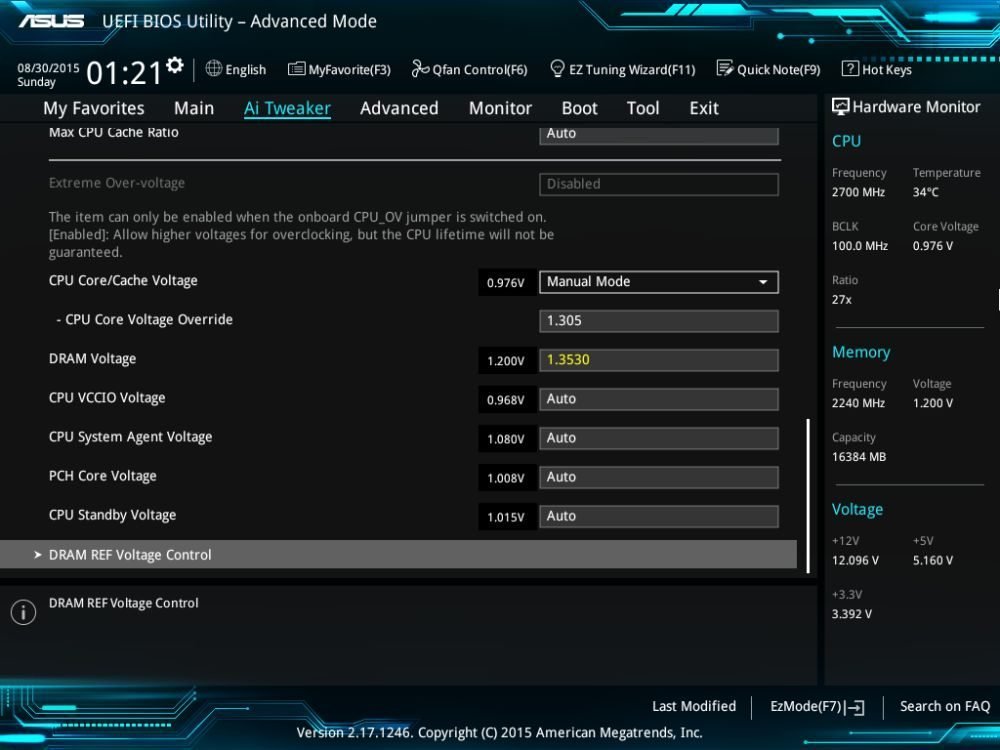Open the Tool tab

pyautogui.click(x=643, y=108)
